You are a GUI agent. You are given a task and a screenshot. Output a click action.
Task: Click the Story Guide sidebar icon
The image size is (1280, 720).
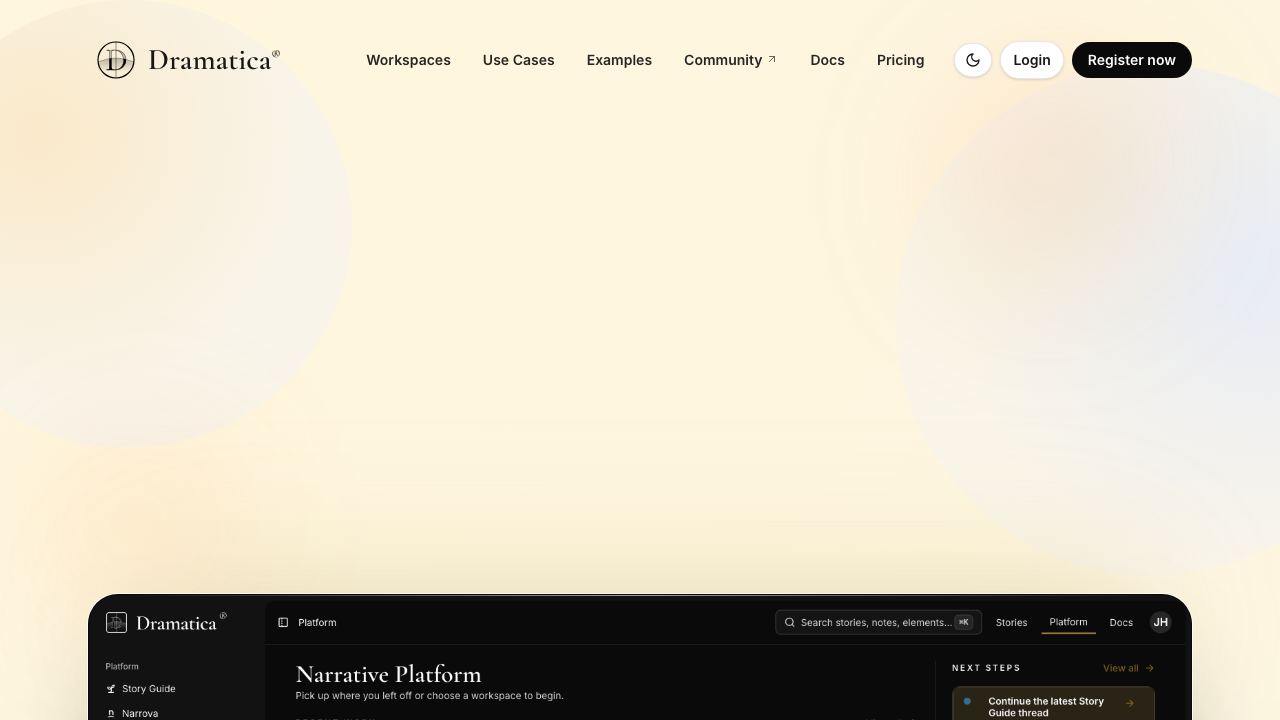click(111, 689)
